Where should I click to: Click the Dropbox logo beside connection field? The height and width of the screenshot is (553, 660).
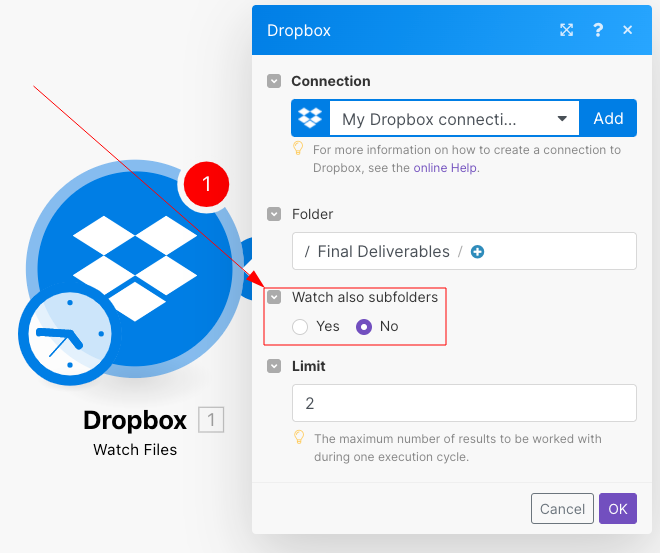pos(310,118)
